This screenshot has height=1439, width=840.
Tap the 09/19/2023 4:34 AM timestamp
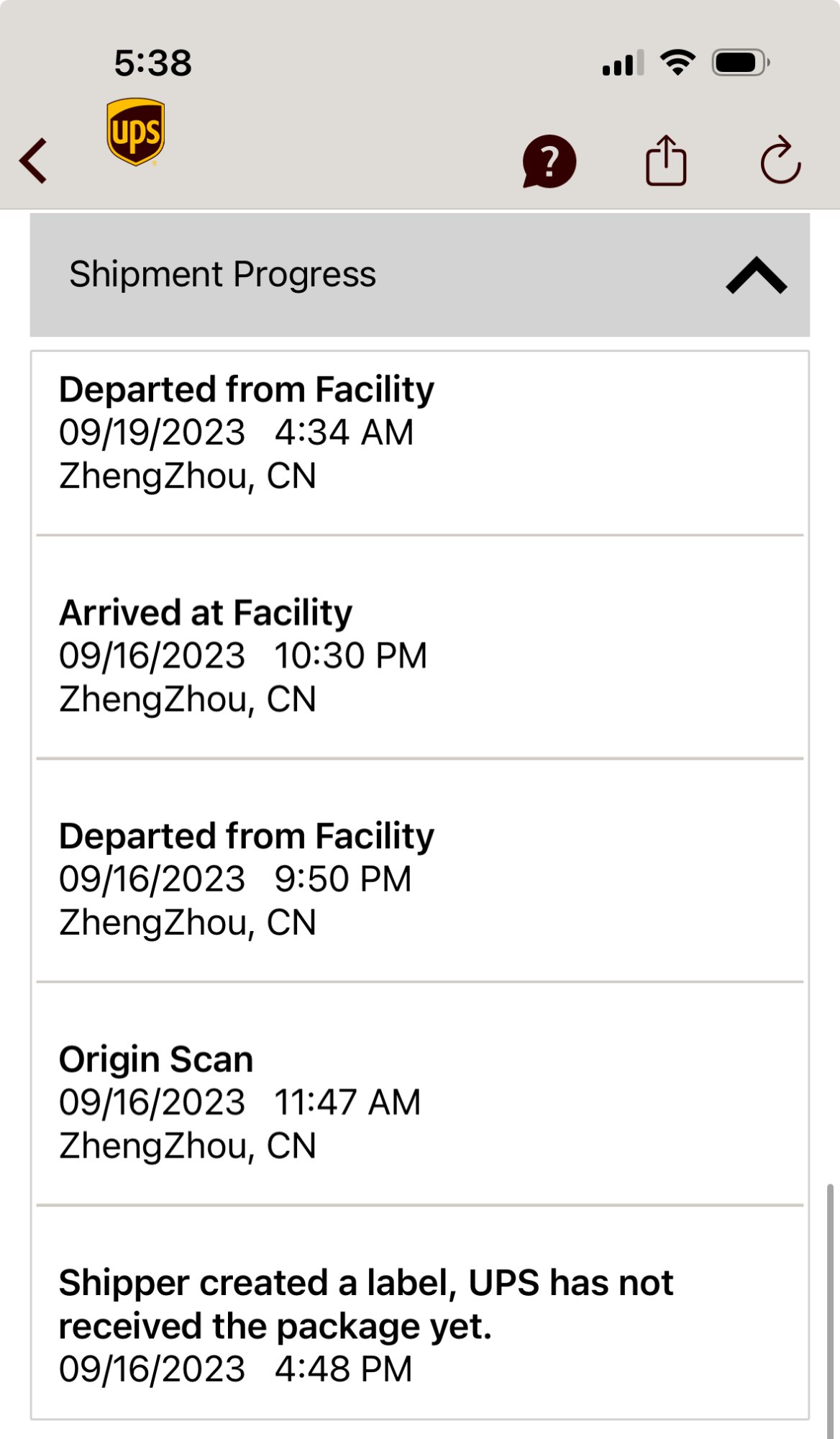(236, 432)
